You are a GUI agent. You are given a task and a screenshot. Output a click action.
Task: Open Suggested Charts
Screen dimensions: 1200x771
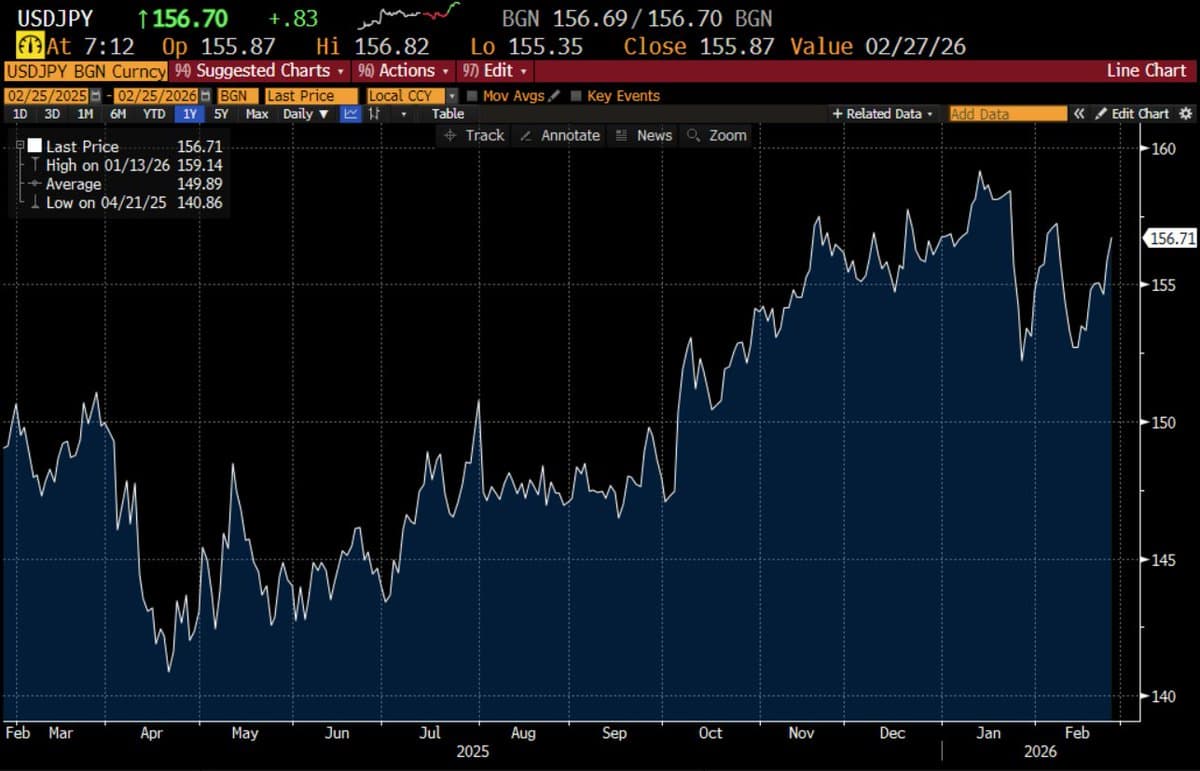[258, 71]
